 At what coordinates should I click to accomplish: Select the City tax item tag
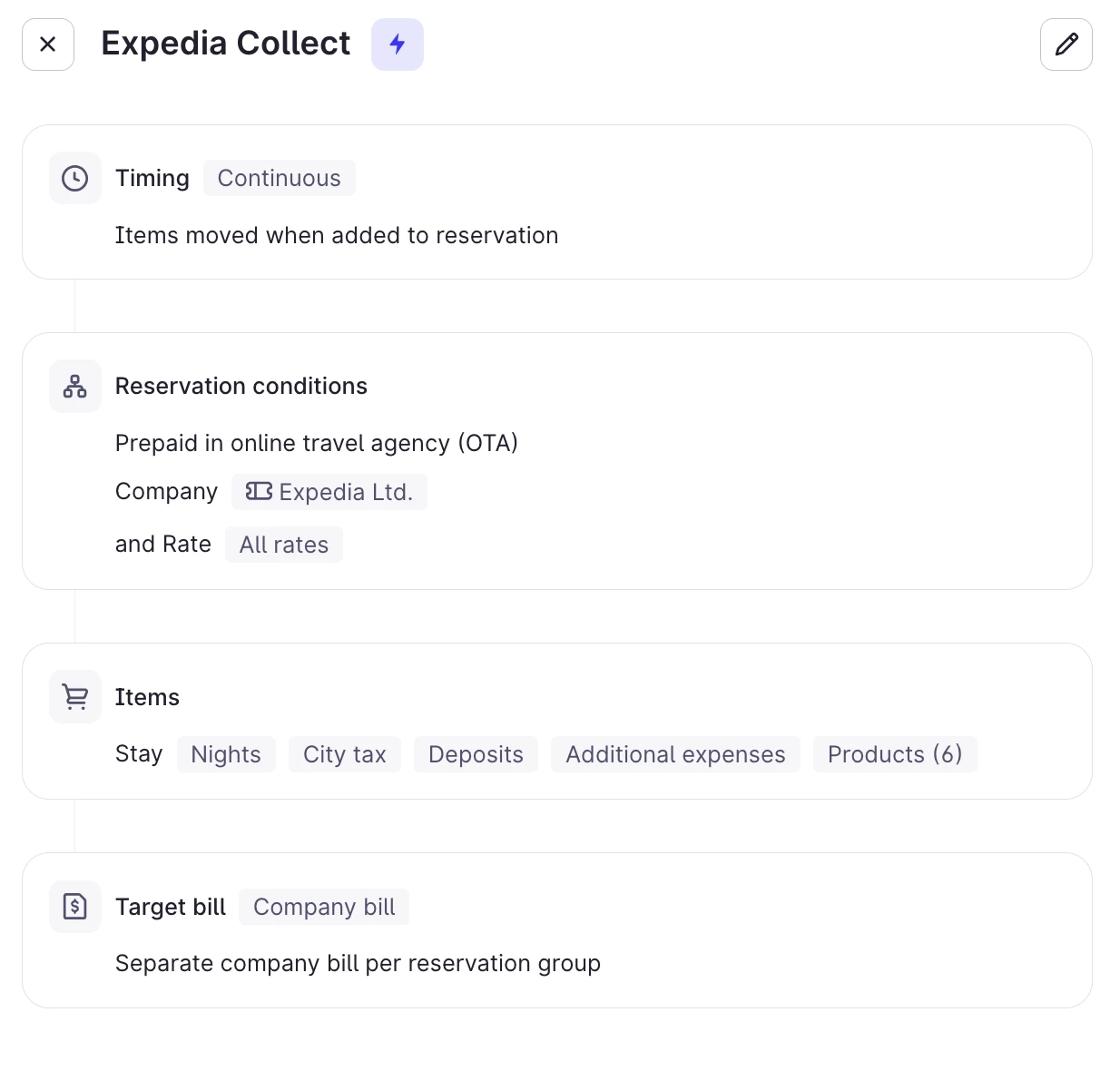point(345,754)
